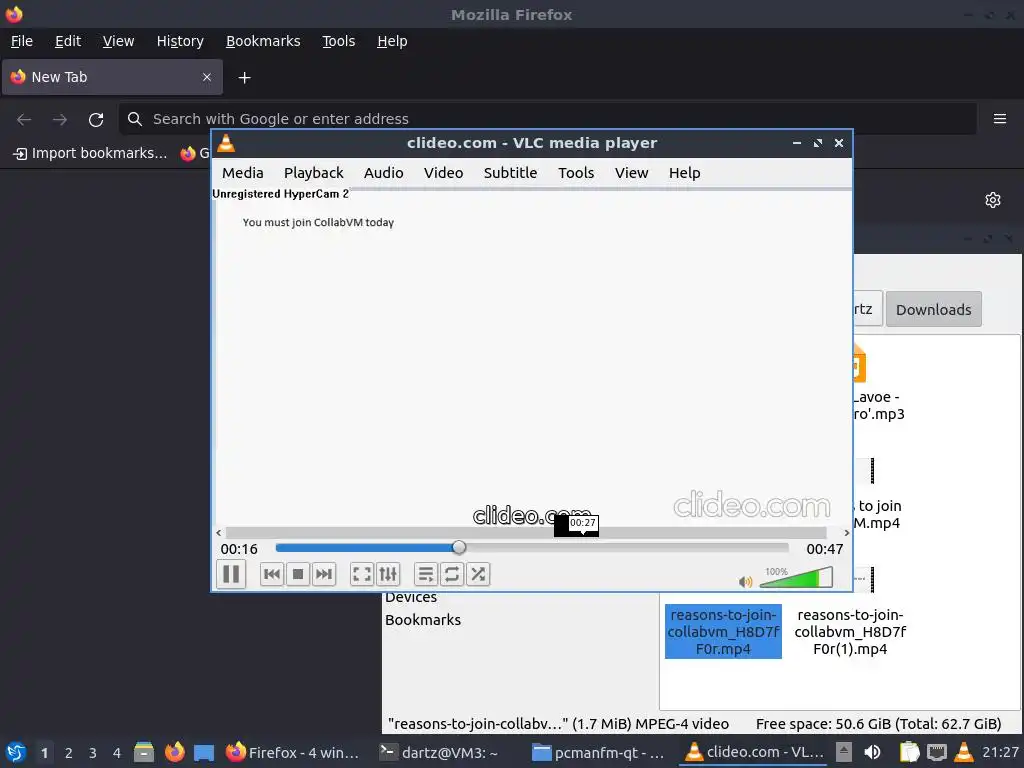
Task: Stop playback in VLC
Action: click(298, 574)
